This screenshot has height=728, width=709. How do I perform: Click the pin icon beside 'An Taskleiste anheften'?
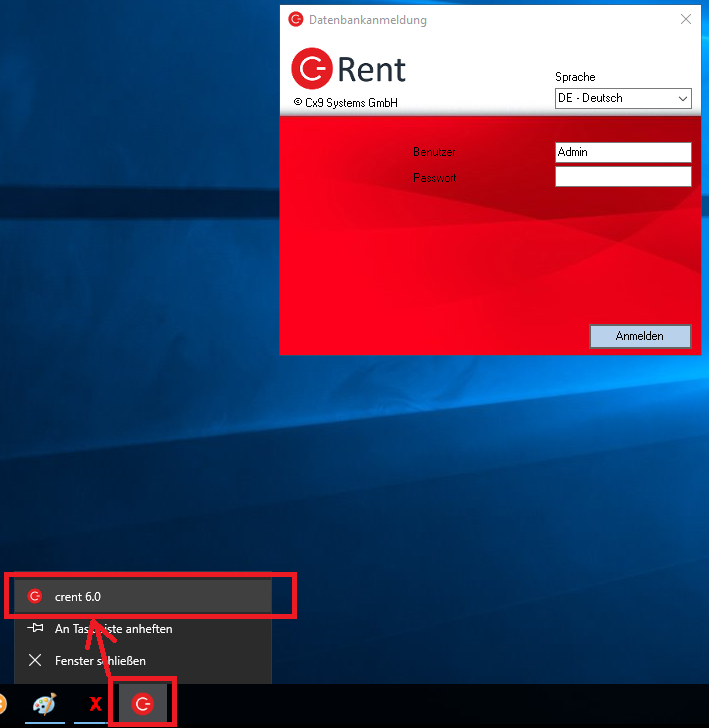[35, 629]
